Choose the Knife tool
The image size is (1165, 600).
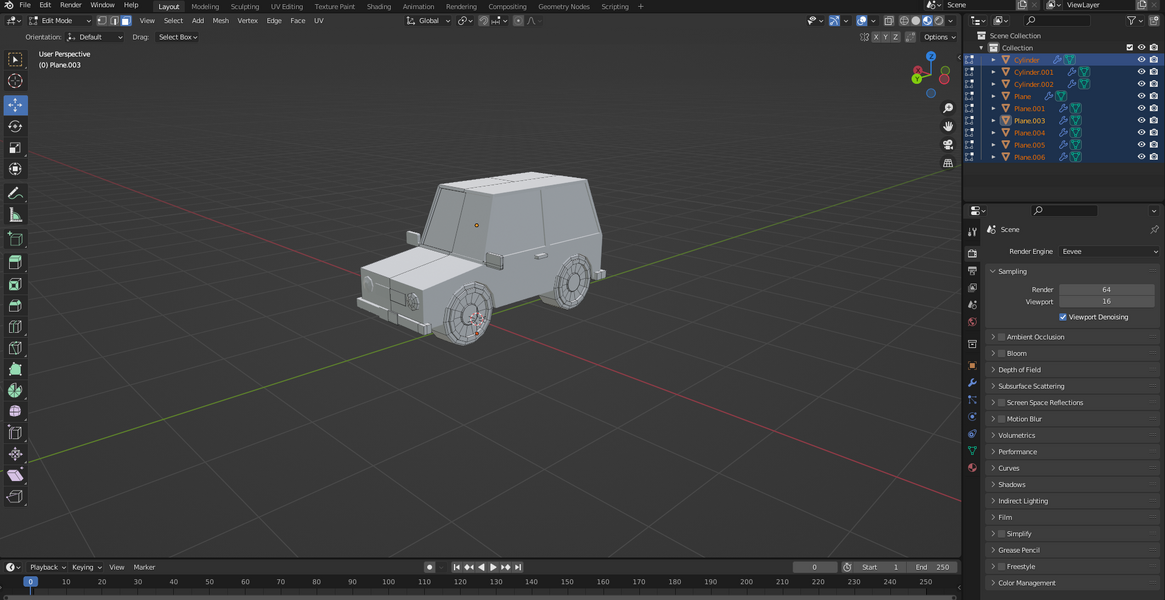(x=15, y=348)
